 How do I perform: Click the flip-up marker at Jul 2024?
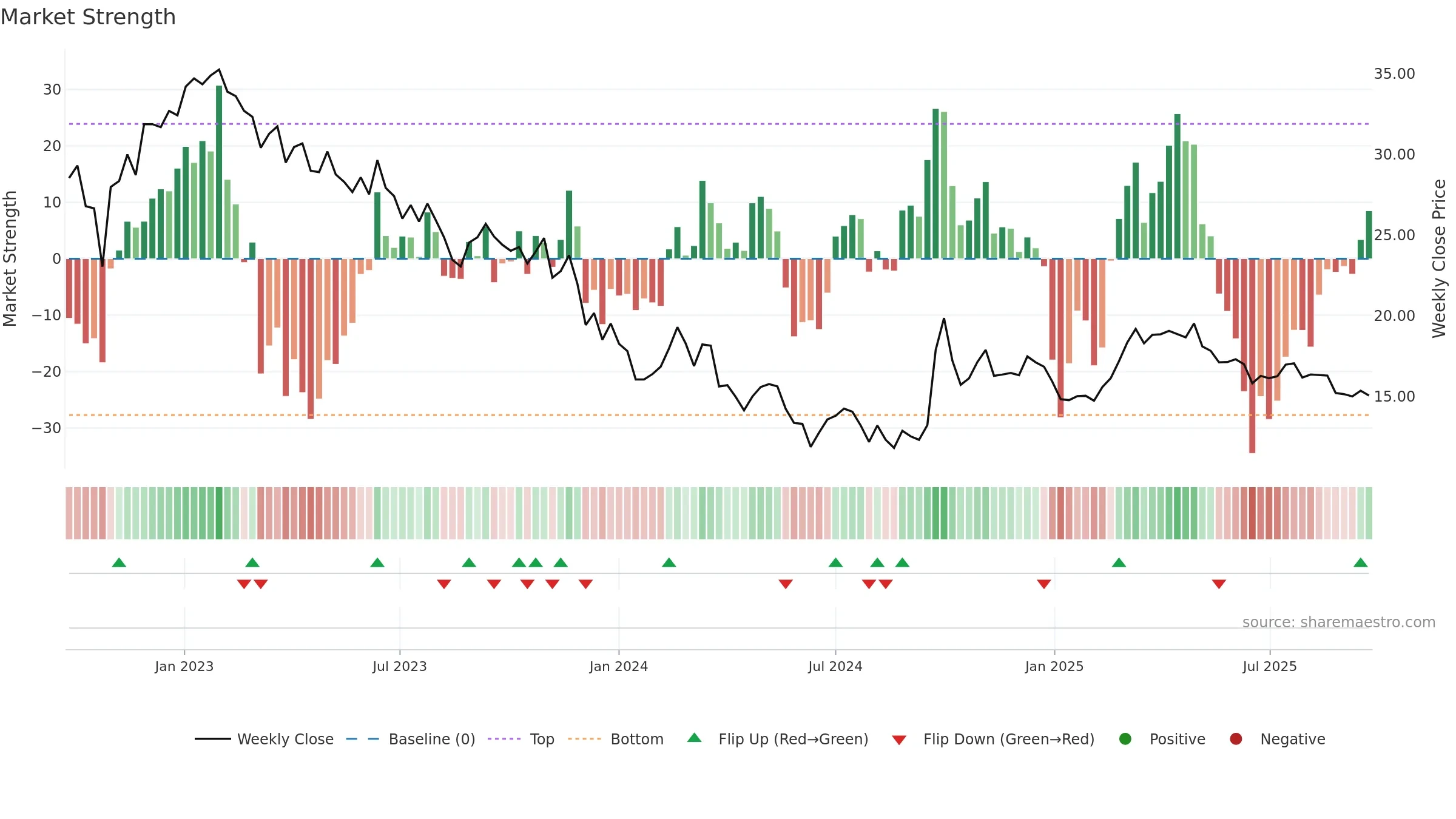pos(835,562)
